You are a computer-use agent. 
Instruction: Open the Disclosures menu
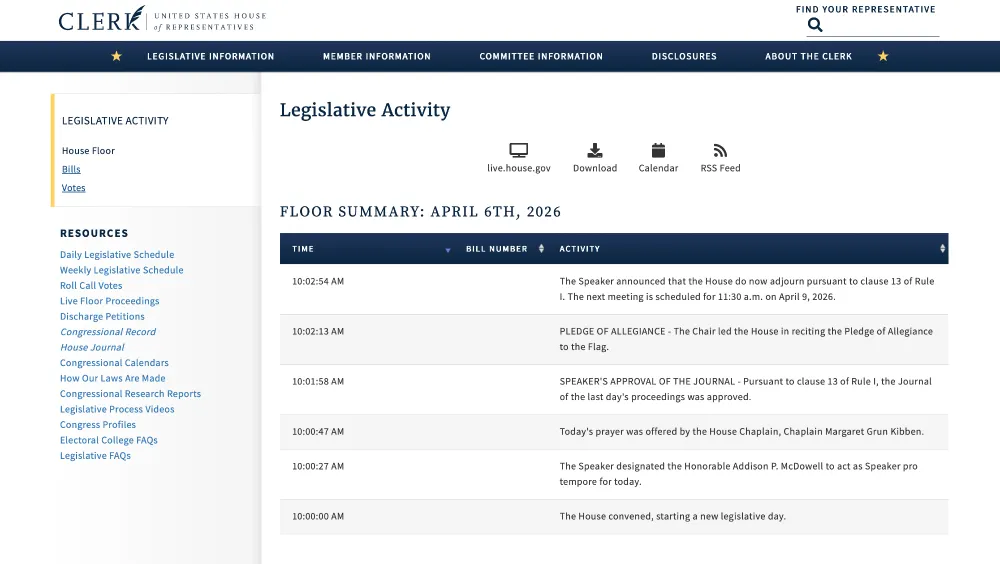[x=684, y=56]
